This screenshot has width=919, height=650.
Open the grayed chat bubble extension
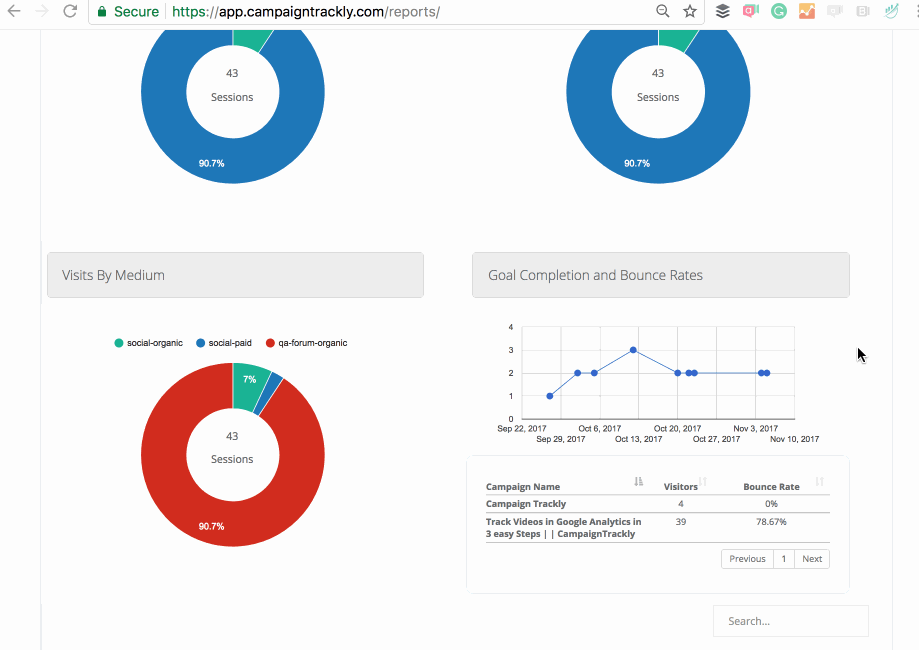(x=834, y=11)
